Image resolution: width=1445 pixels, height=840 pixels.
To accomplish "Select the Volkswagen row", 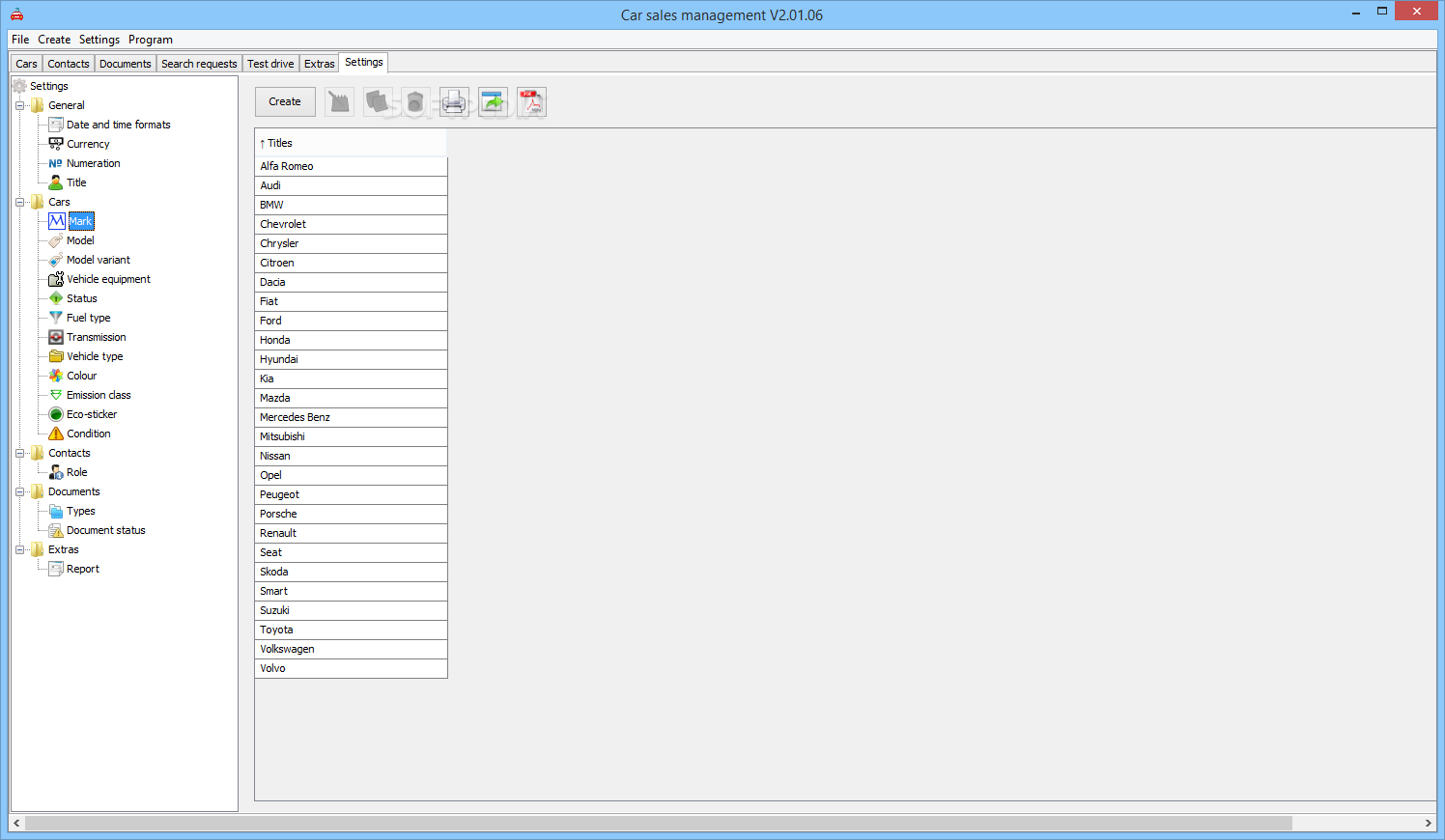I will point(351,649).
